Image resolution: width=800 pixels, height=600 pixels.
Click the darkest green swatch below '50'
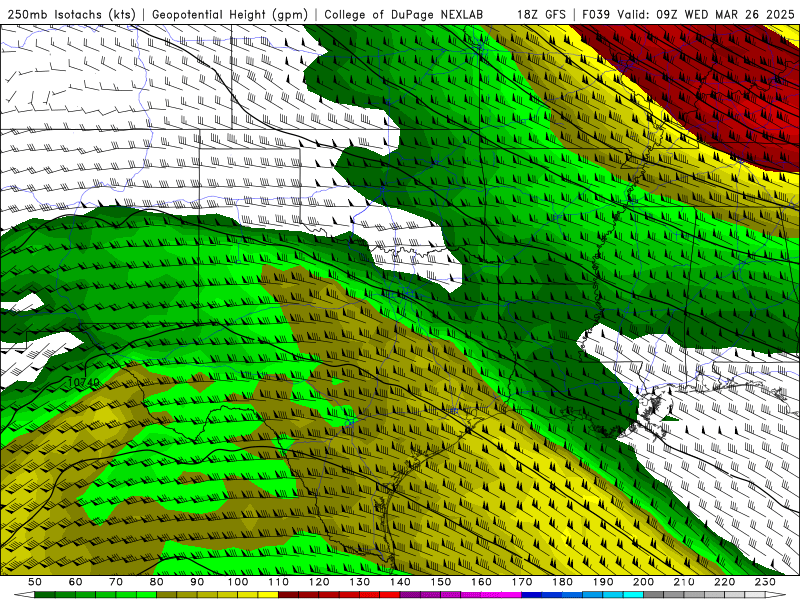click(45, 595)
